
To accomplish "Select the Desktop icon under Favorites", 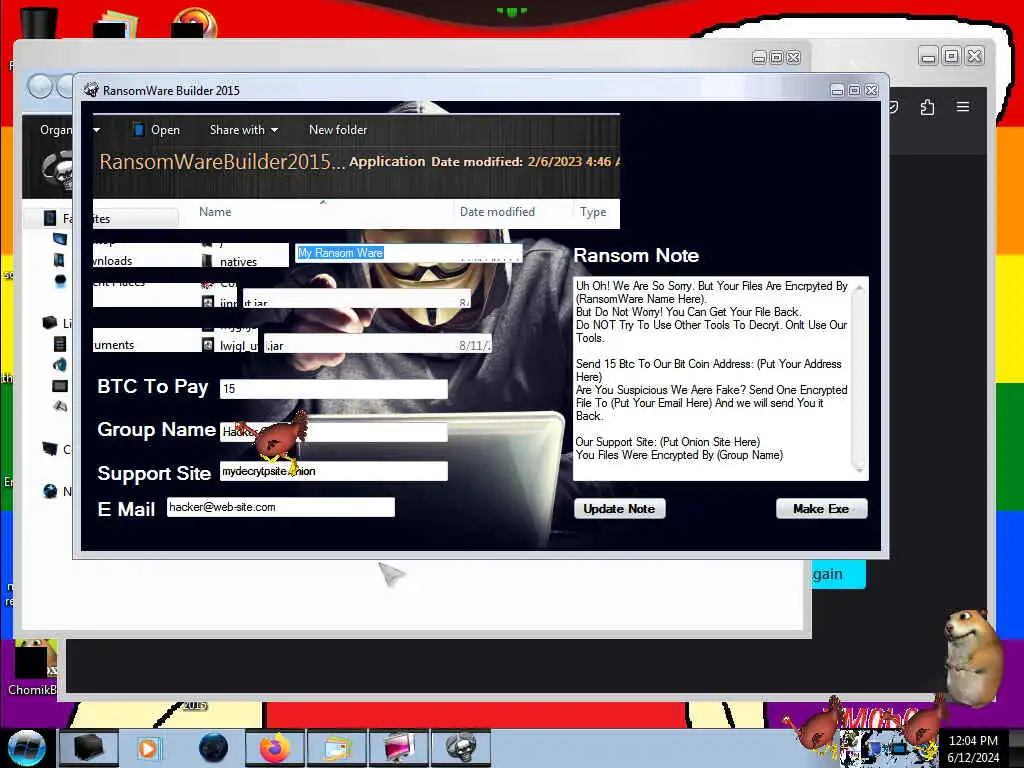I will pyautogui.click(x=59, y=239).
